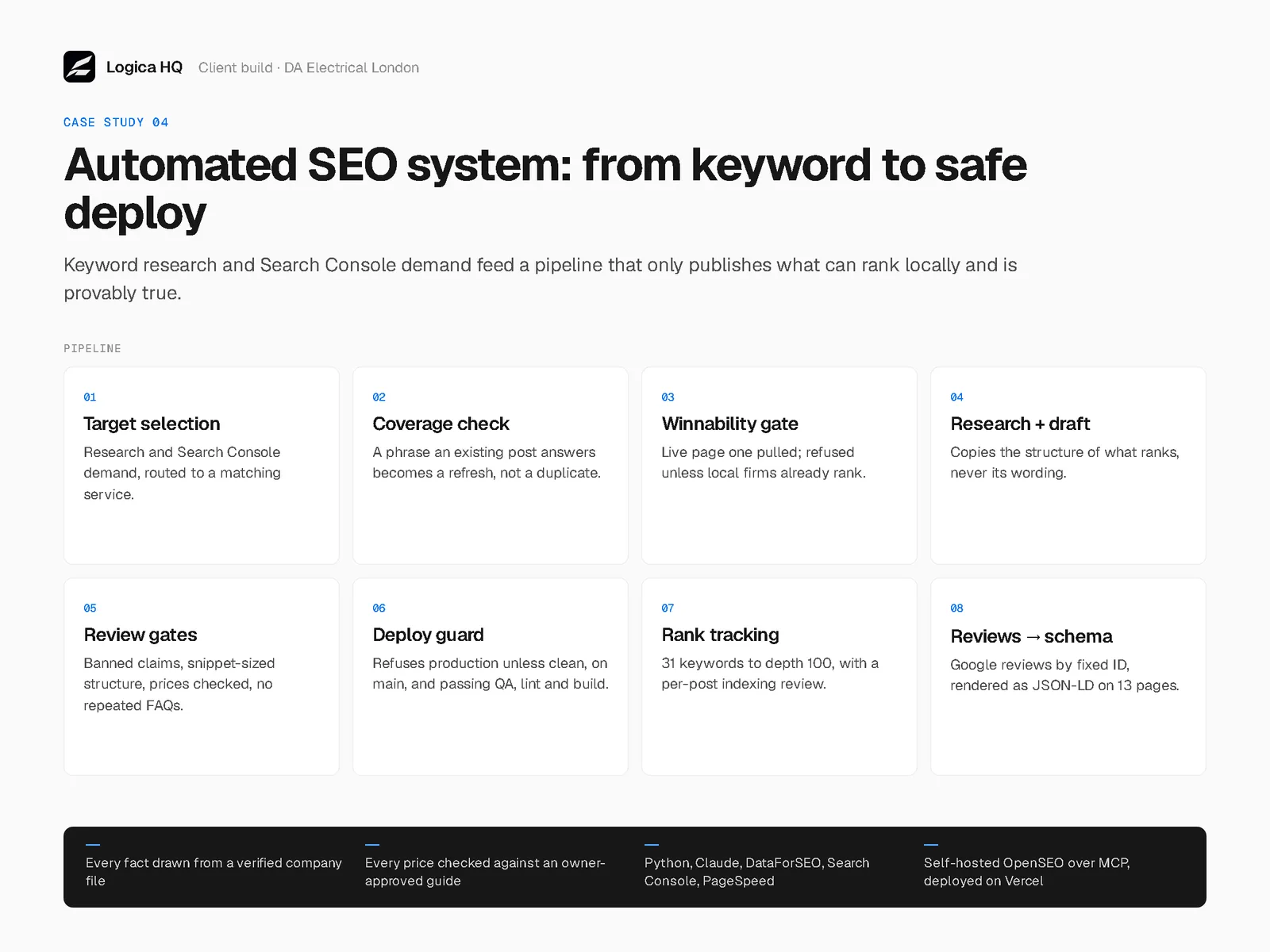Click 'Python, Claude, DataForSEO, Search Console, PageSpeed' text
This screenshot has width=1270, height=952.
pyautogui.click(x=756, y=872)
